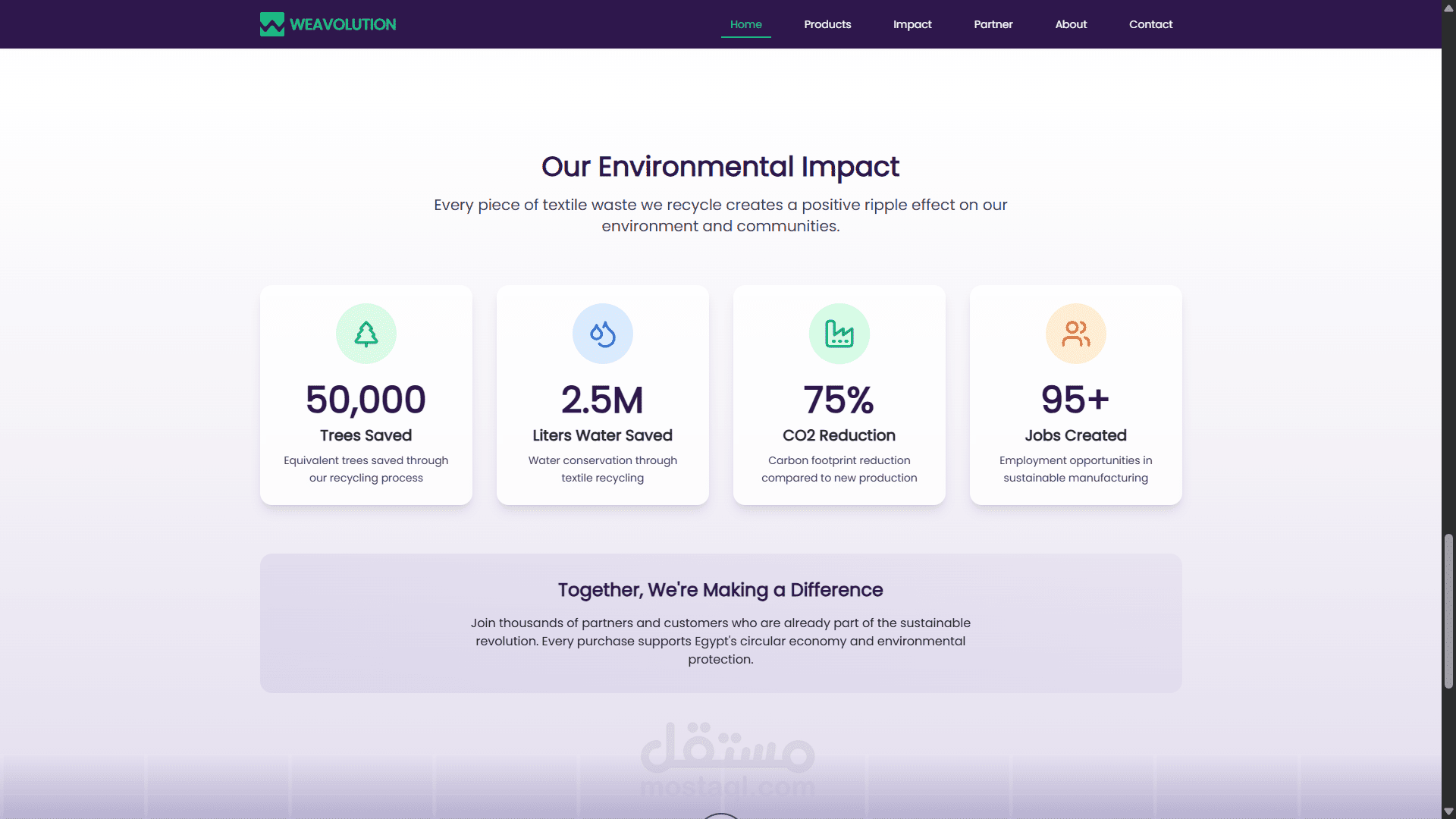The width and height of the screenshot is (1456, 819).
Task: Click the 95+ Jobs Created stat
Action: click(1075, 400)
